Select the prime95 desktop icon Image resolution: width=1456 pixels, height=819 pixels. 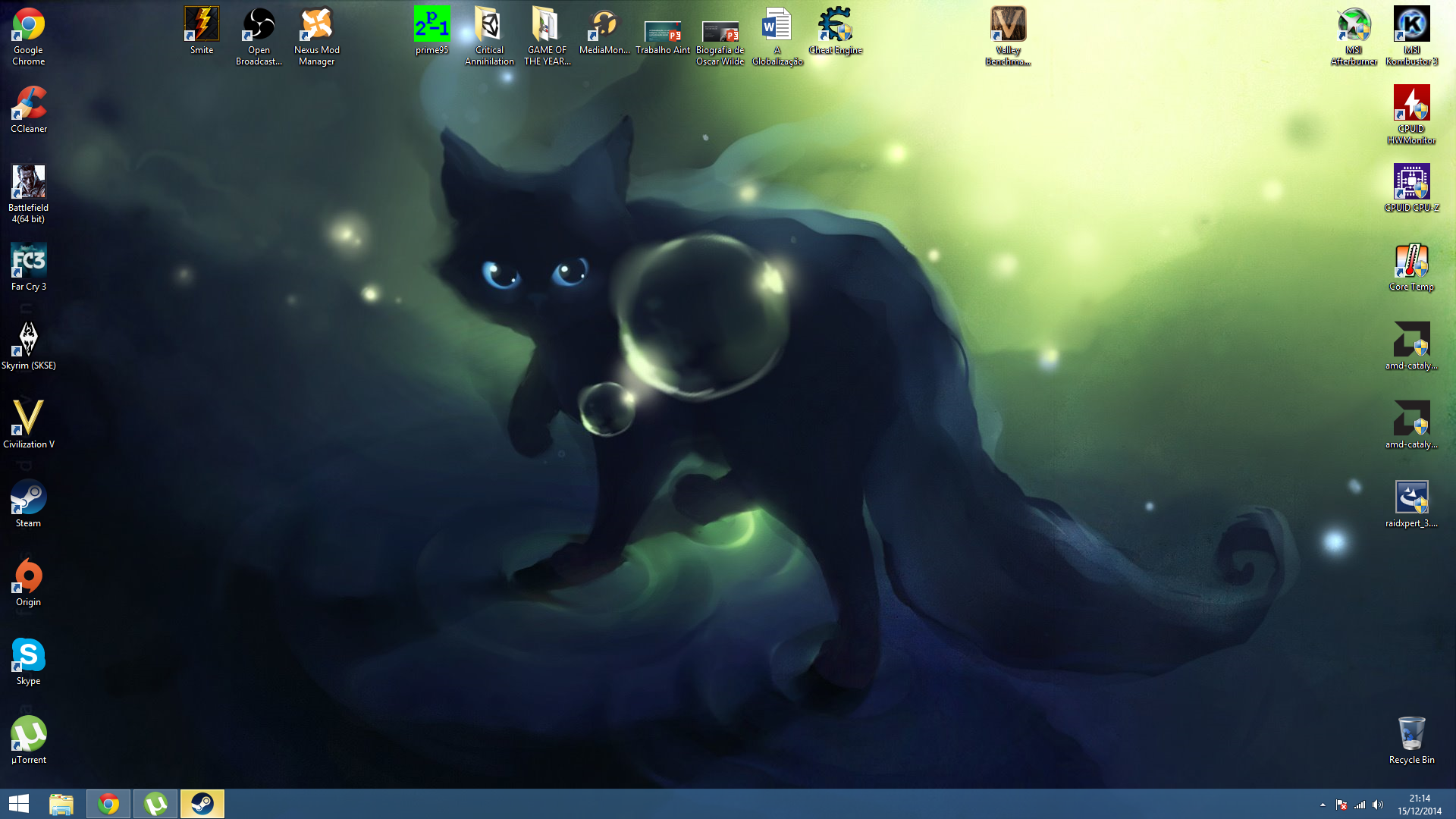431,26
